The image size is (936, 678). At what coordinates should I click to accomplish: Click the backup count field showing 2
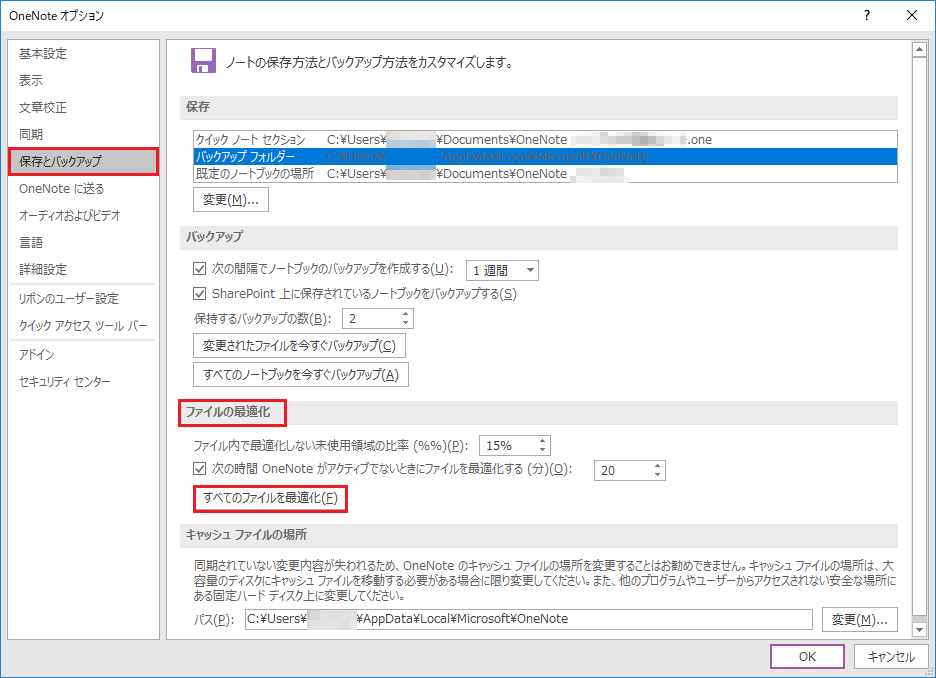click(x=370, y=319)
